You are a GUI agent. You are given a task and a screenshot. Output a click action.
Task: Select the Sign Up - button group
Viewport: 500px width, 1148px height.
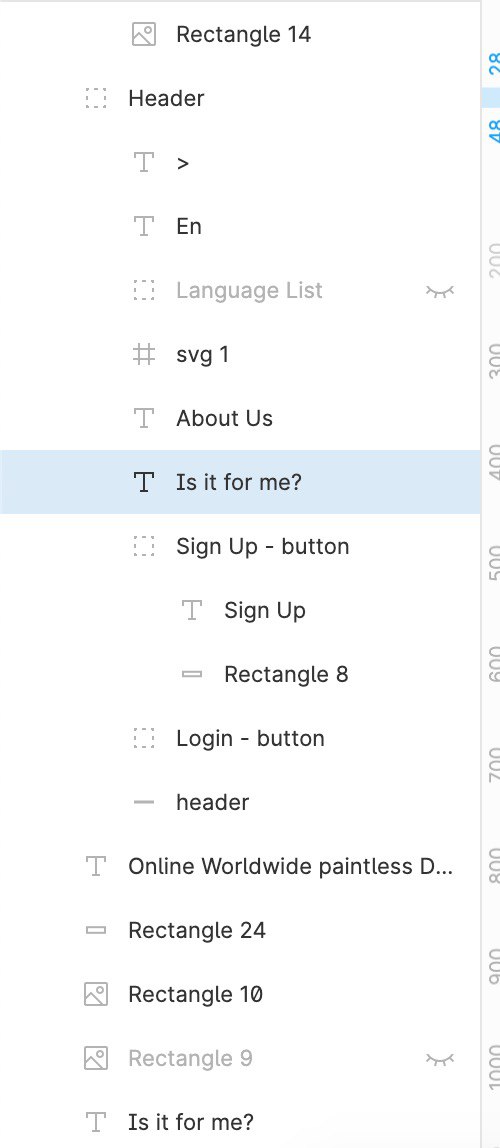240,546
